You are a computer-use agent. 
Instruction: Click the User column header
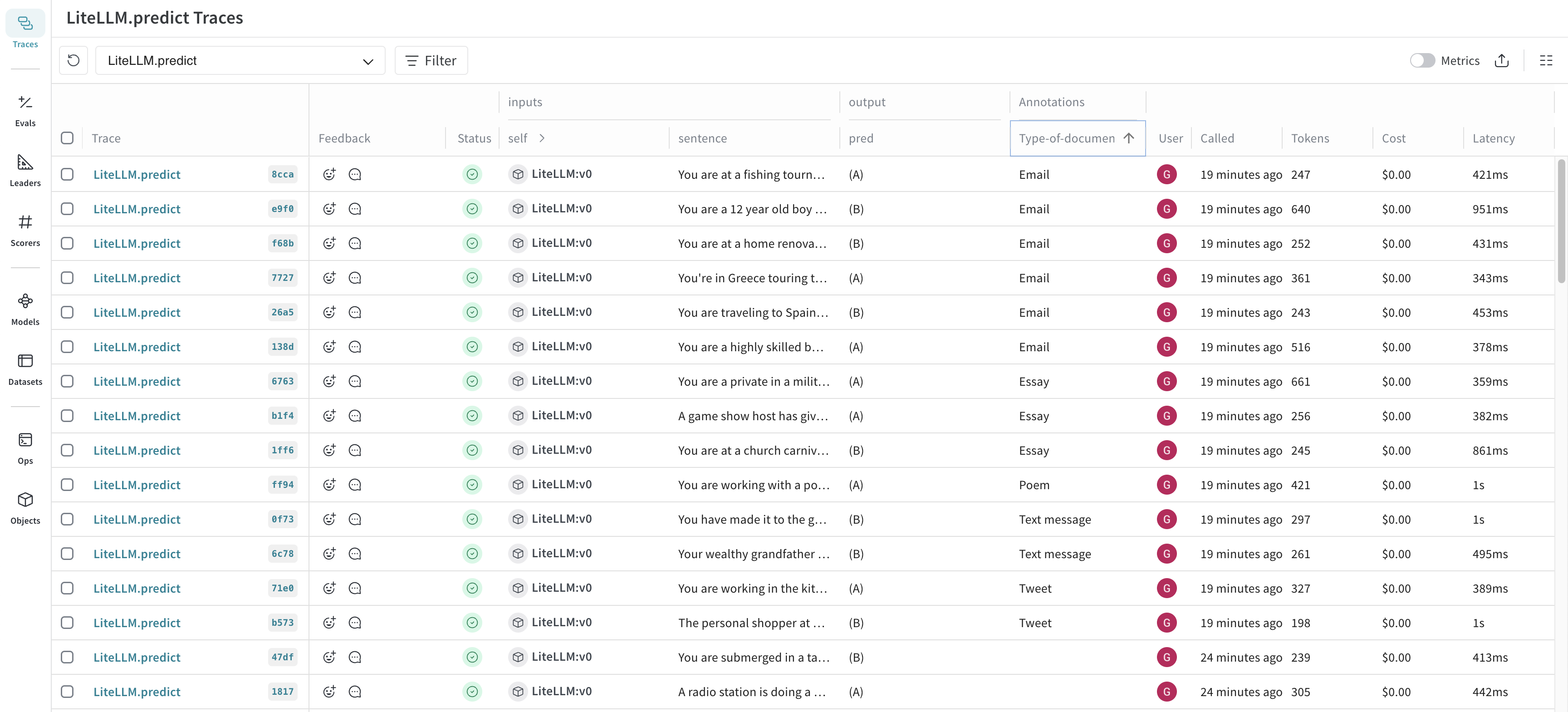pos(1170,138)
